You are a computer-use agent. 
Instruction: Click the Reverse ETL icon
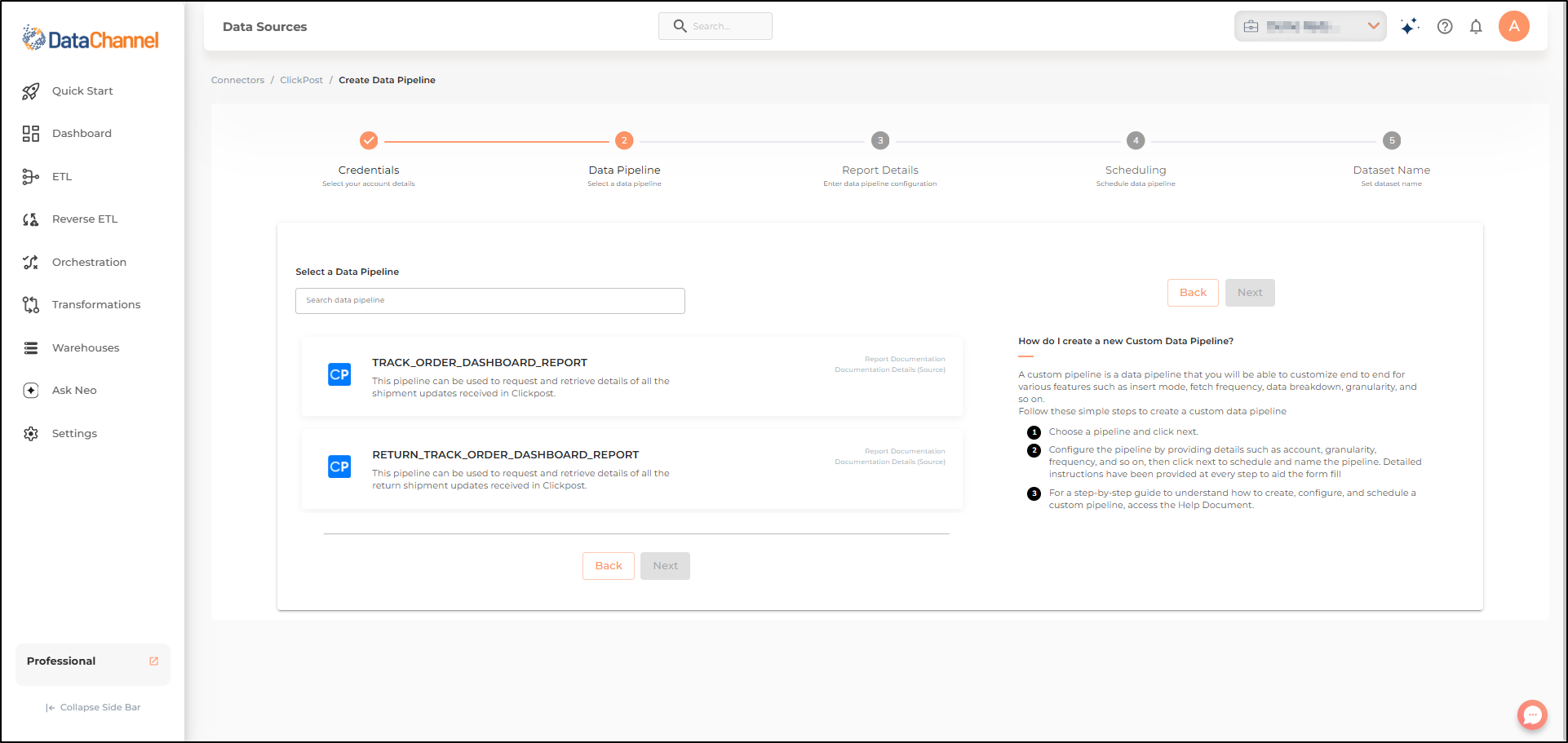pyautogui.click(x=31, y=219)
